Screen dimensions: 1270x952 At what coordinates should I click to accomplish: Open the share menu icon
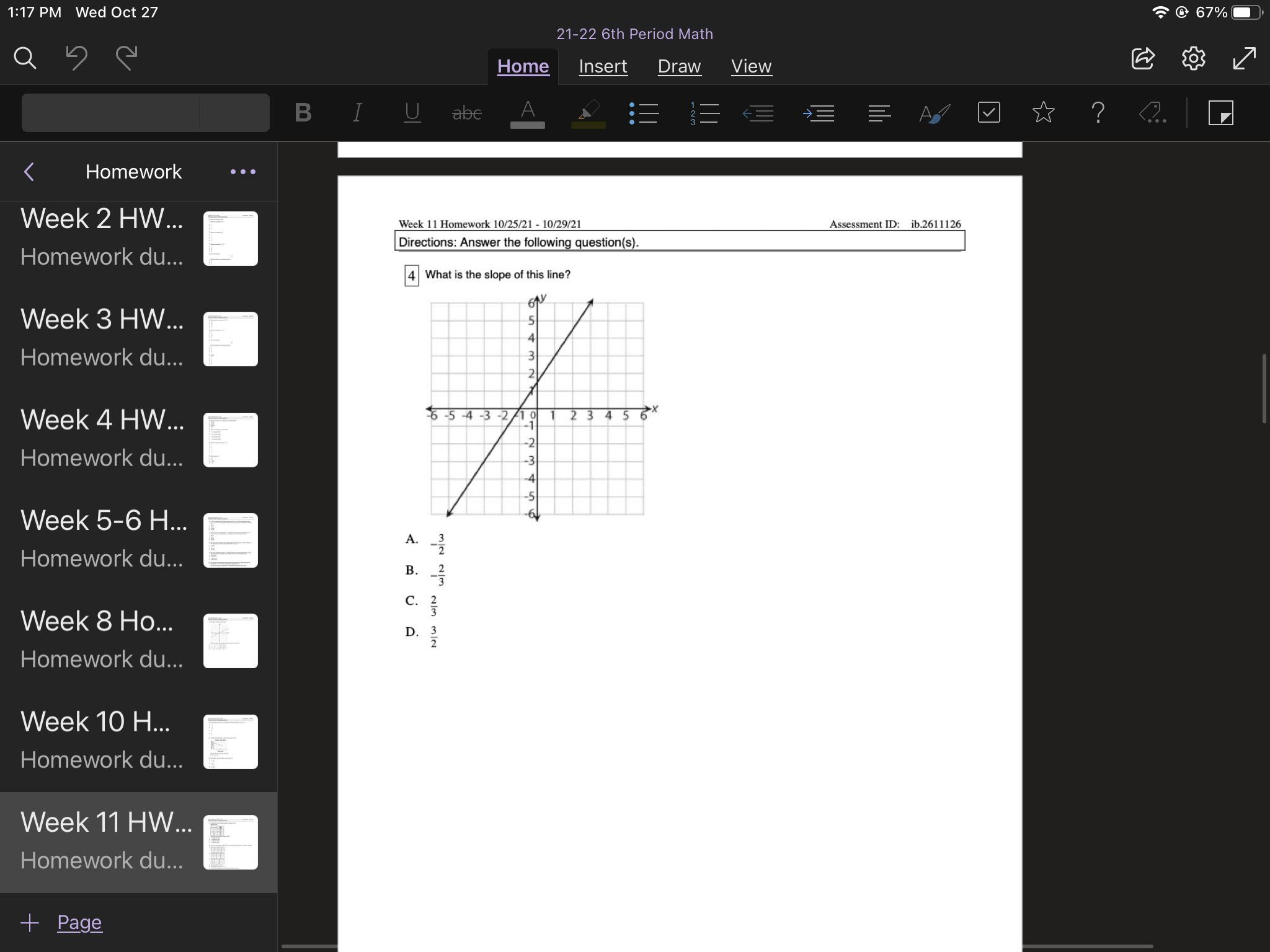click(1142, 58)
